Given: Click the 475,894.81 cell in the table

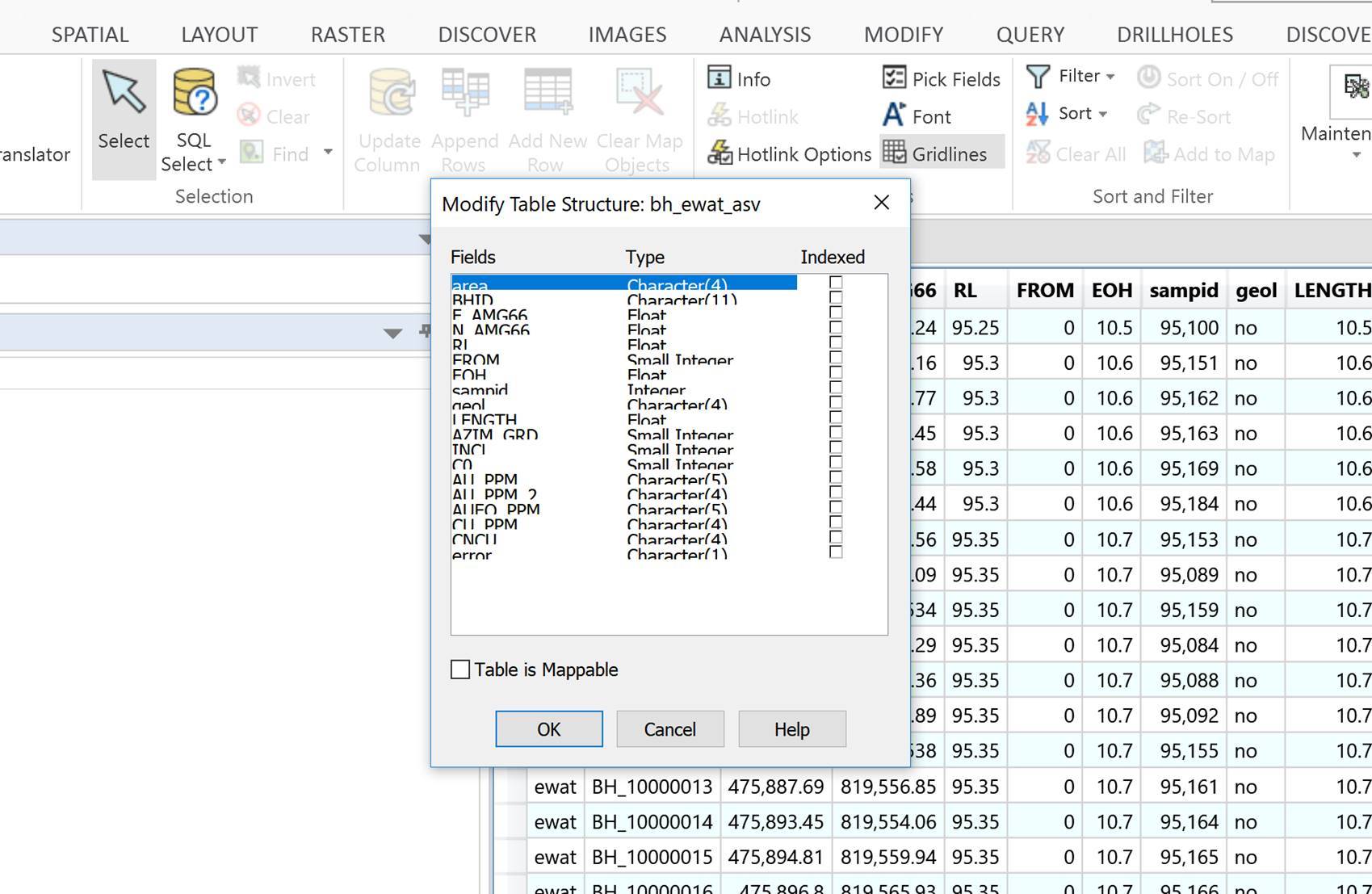Looking at the screenshot, I should click(776, 857).
